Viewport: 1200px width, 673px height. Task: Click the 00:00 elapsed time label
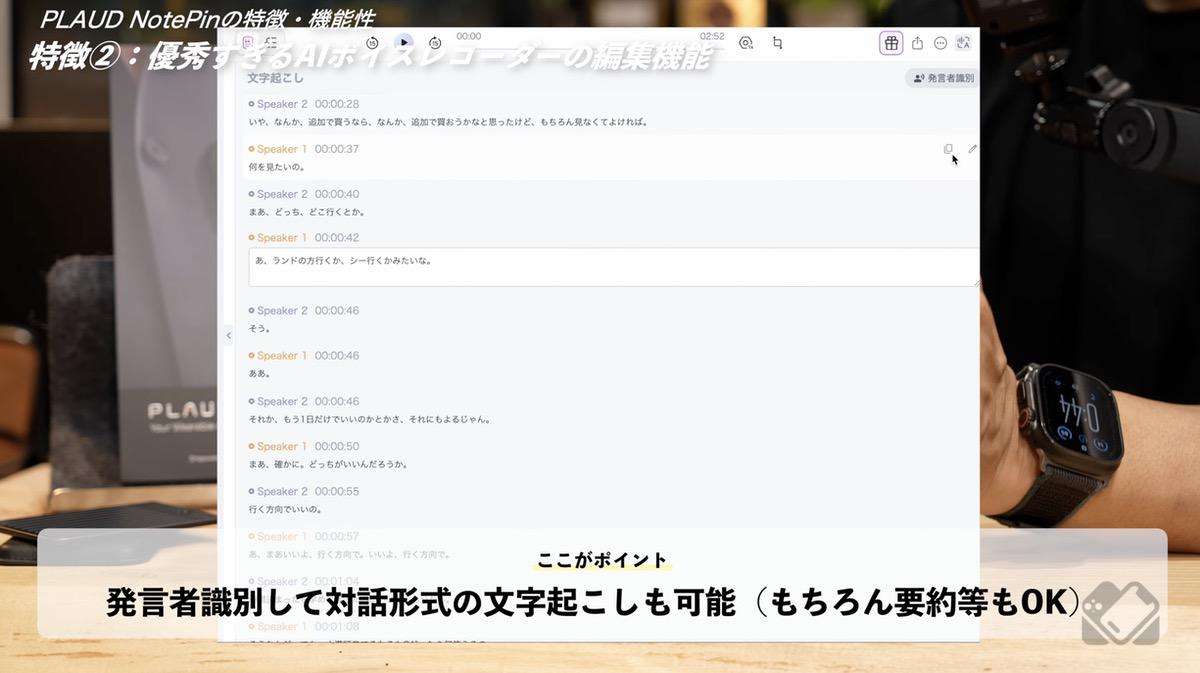pyautogui.click(x=469, y=36)
